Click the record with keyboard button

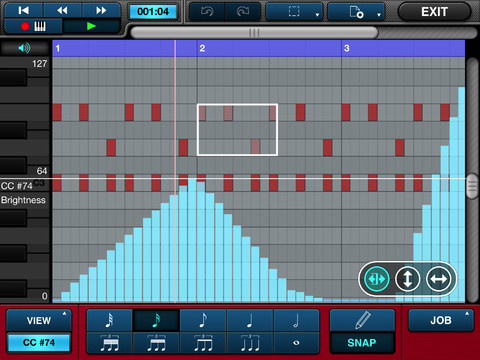(33, 26)
